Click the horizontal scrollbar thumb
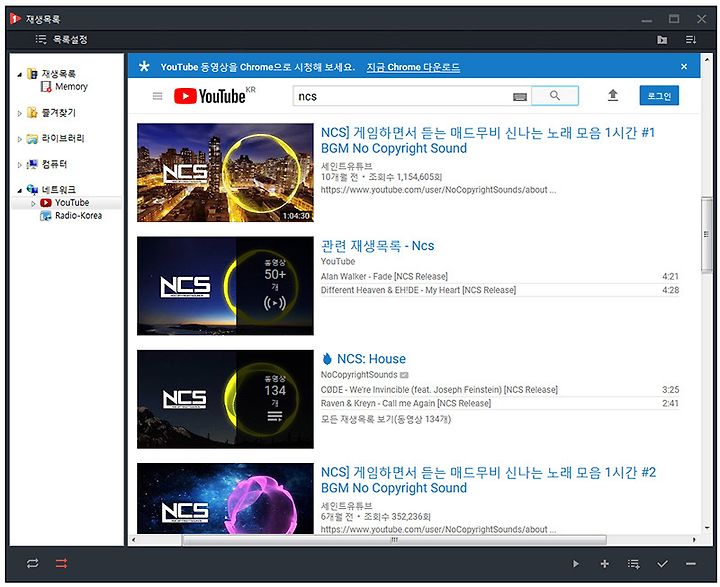This screenshot has height=587, width=720. (394, 540)
